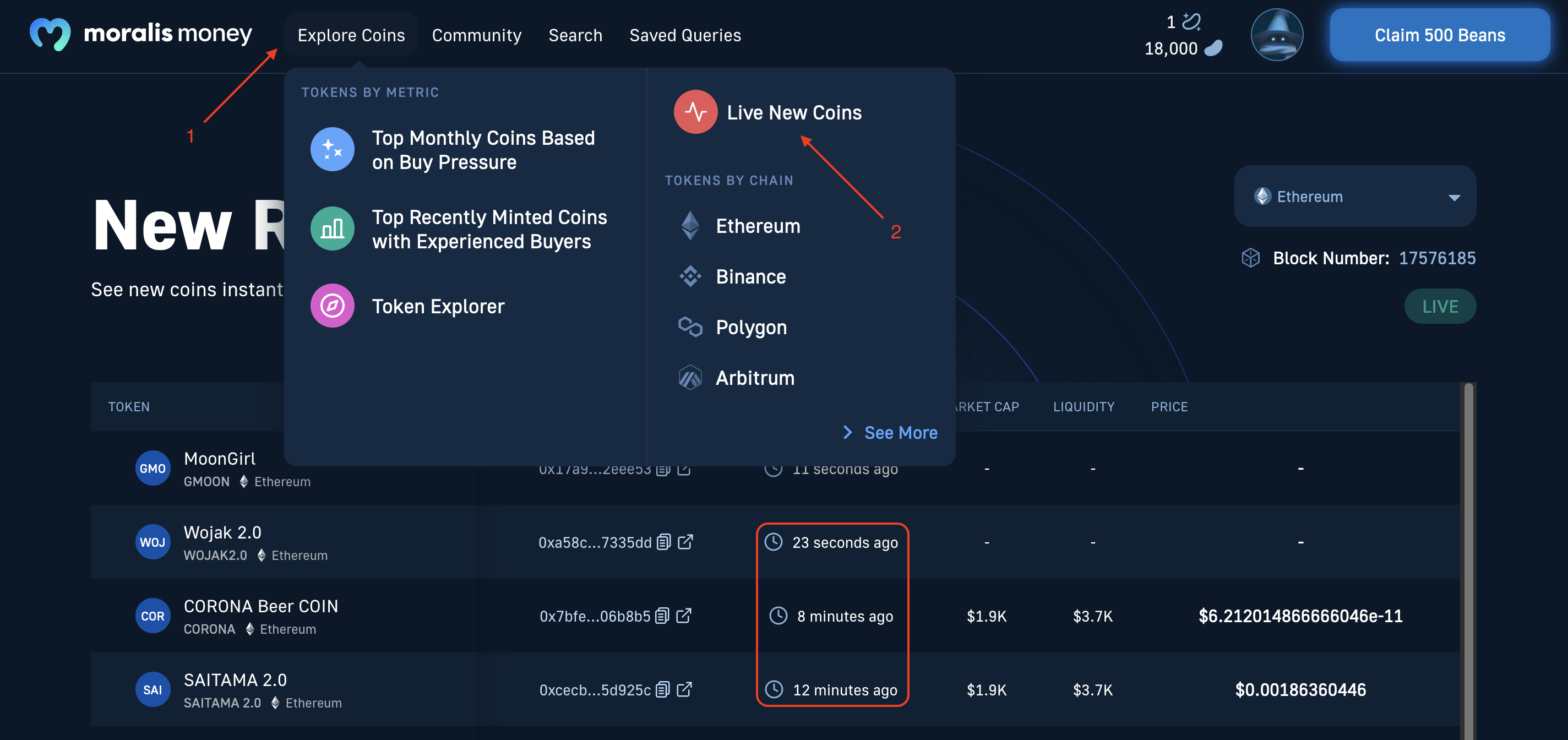Click the TOKEN column header
This screenshot has width=1568, height=740.
129,406
